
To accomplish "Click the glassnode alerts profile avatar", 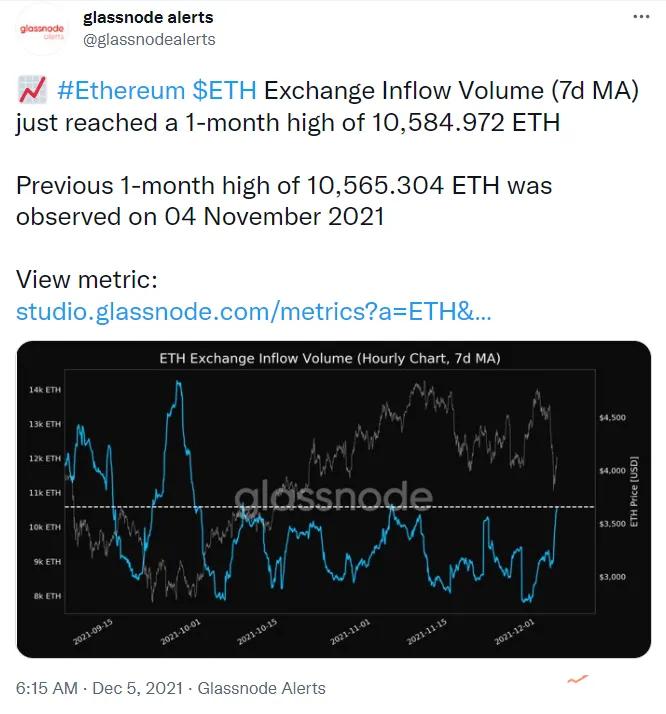I will point(42,31).
